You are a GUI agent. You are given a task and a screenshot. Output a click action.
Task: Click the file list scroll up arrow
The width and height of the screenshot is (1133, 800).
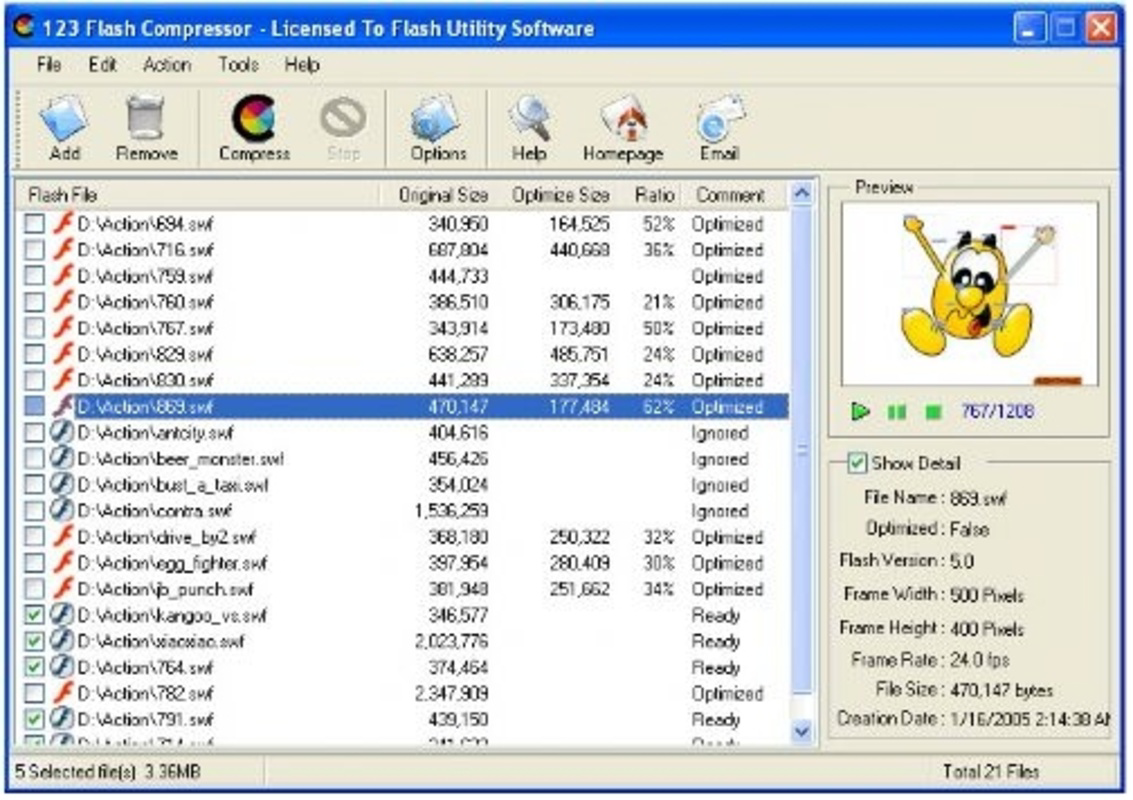click(x=801, y=194)
